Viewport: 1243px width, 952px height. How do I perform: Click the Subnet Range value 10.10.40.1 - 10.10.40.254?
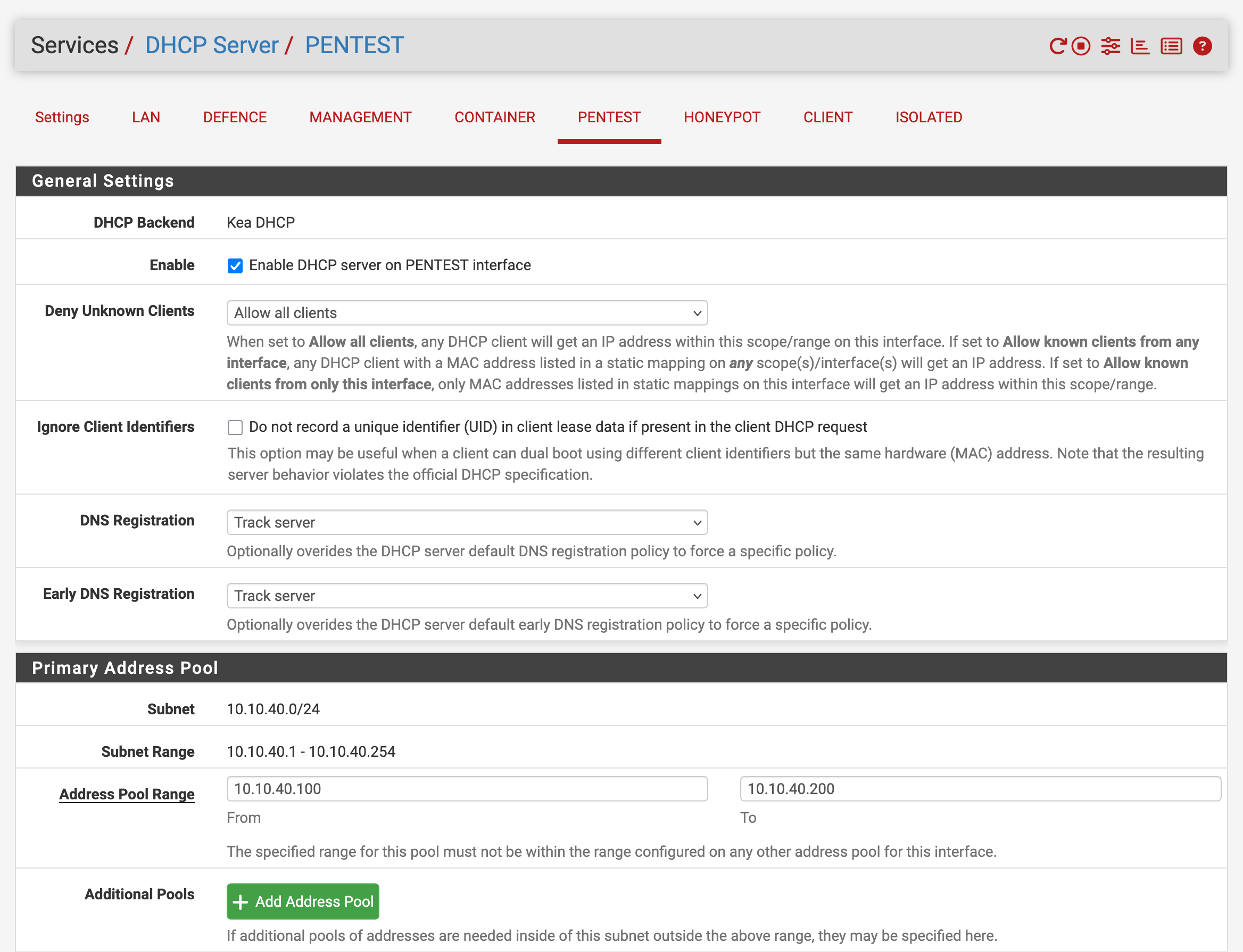point(311,751)
